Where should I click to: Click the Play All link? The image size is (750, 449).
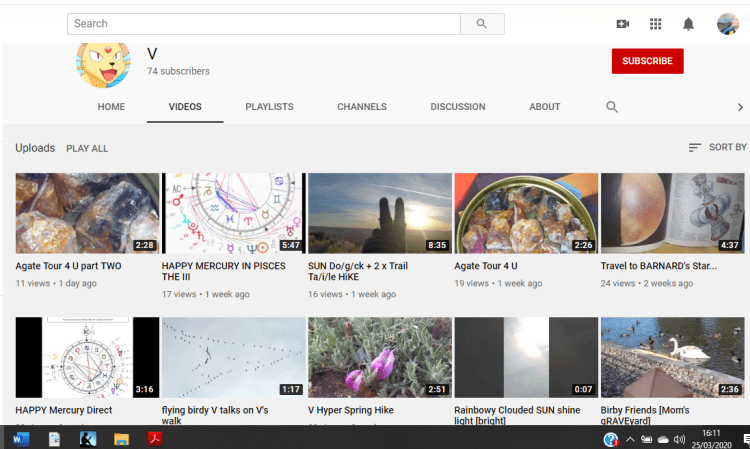(87, 149)
